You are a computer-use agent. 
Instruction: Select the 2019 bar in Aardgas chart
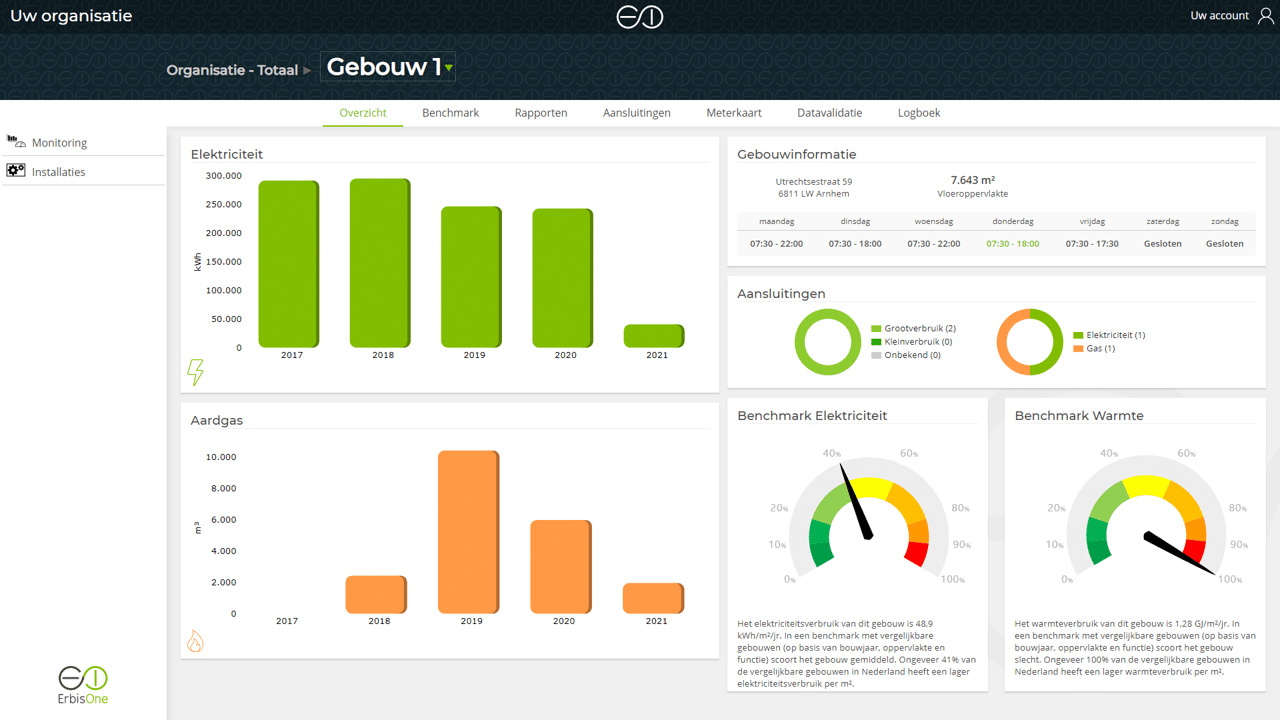tap(468, 532)
